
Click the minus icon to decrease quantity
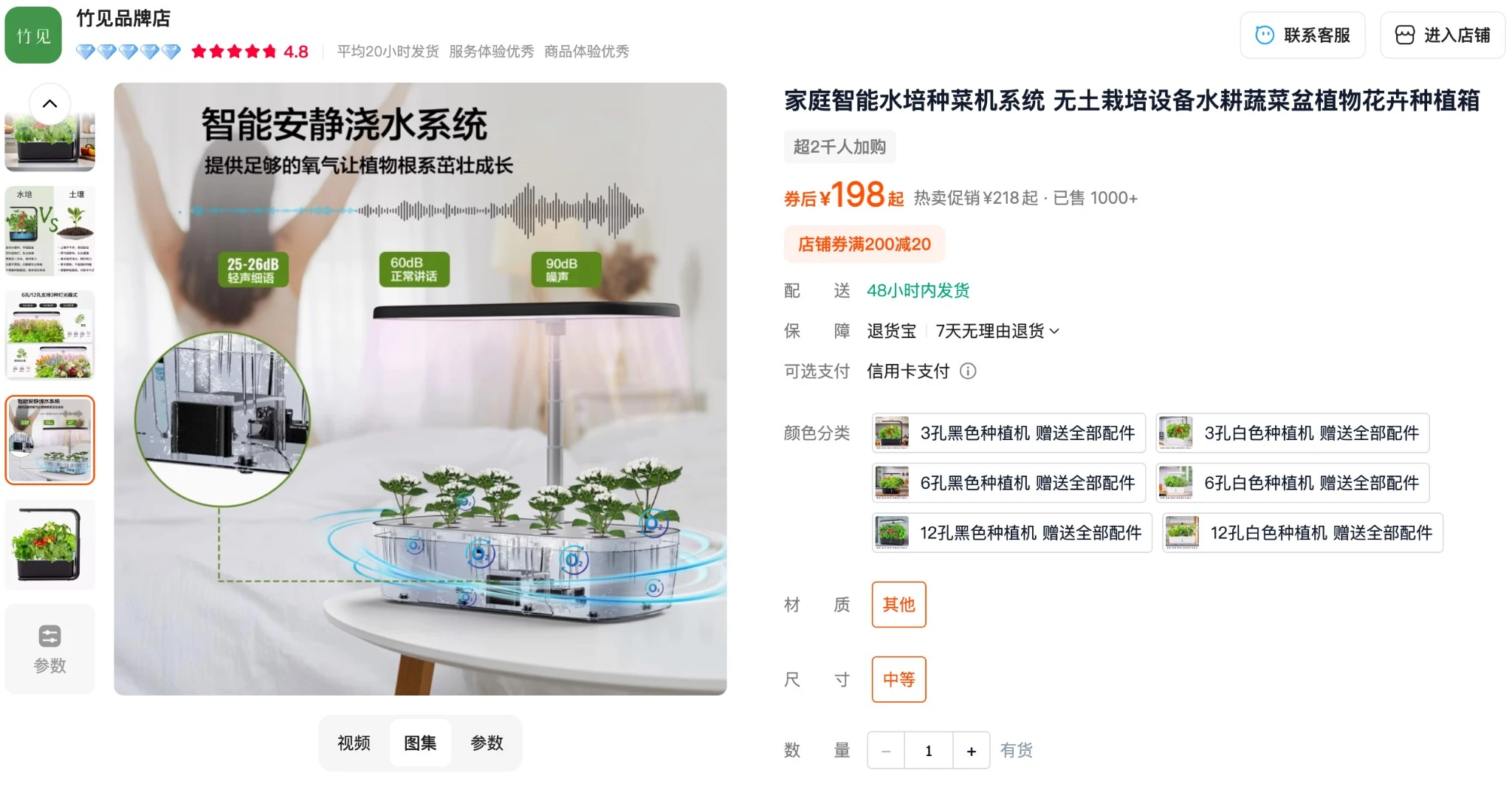pyautogui.click(x=886, y=751)
